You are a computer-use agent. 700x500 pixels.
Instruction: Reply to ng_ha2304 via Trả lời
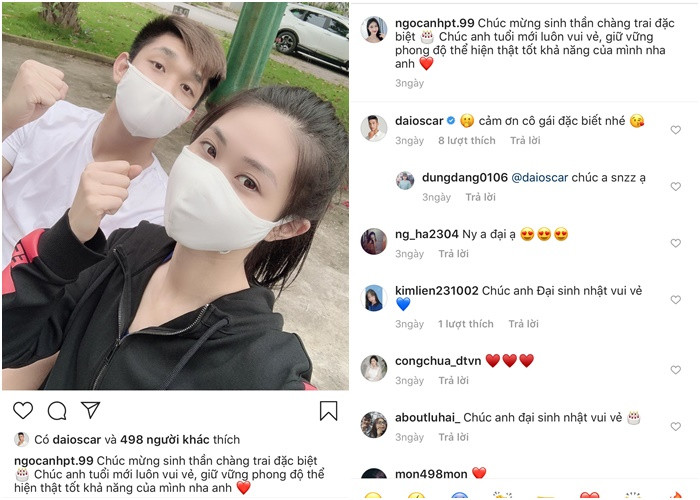point(454,254)
